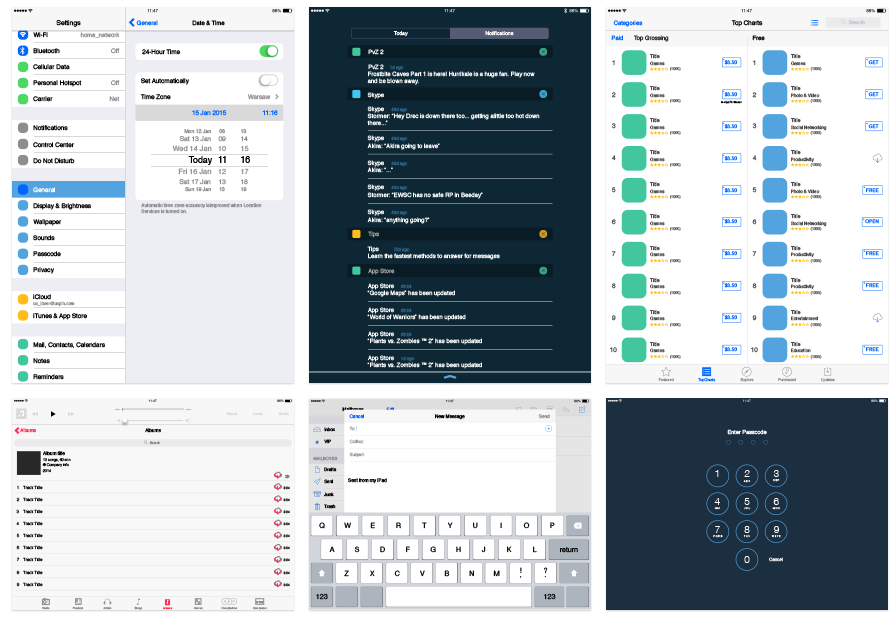Go back to General settings

pos(143,23)
